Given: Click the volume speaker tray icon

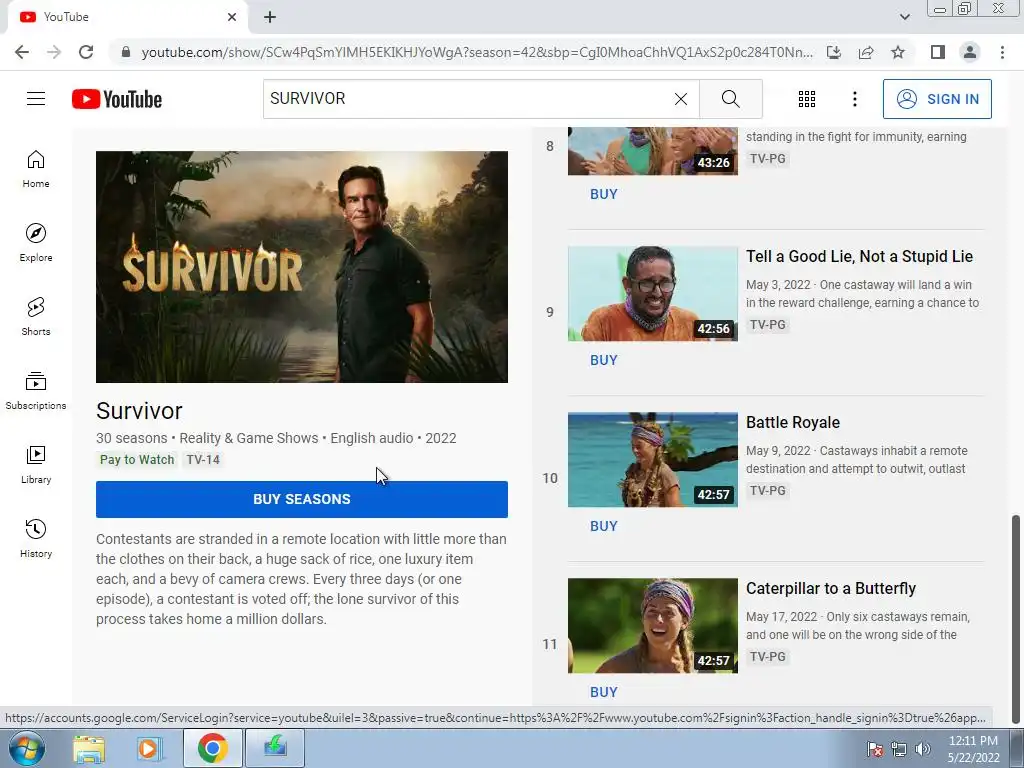Looking at the screenshot, I should click(x=923, y=749).
